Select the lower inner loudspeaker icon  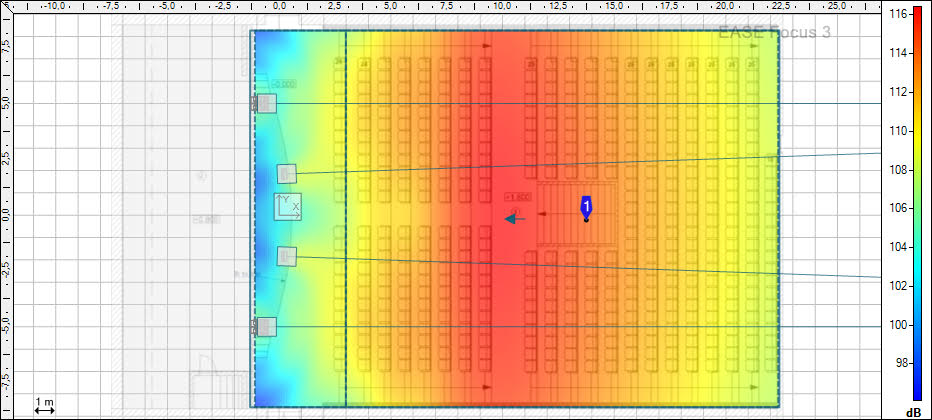287,257
